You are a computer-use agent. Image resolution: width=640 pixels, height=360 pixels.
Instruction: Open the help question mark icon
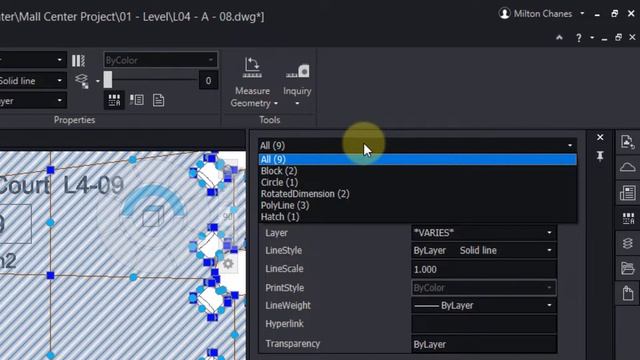[x=578, y=38]
